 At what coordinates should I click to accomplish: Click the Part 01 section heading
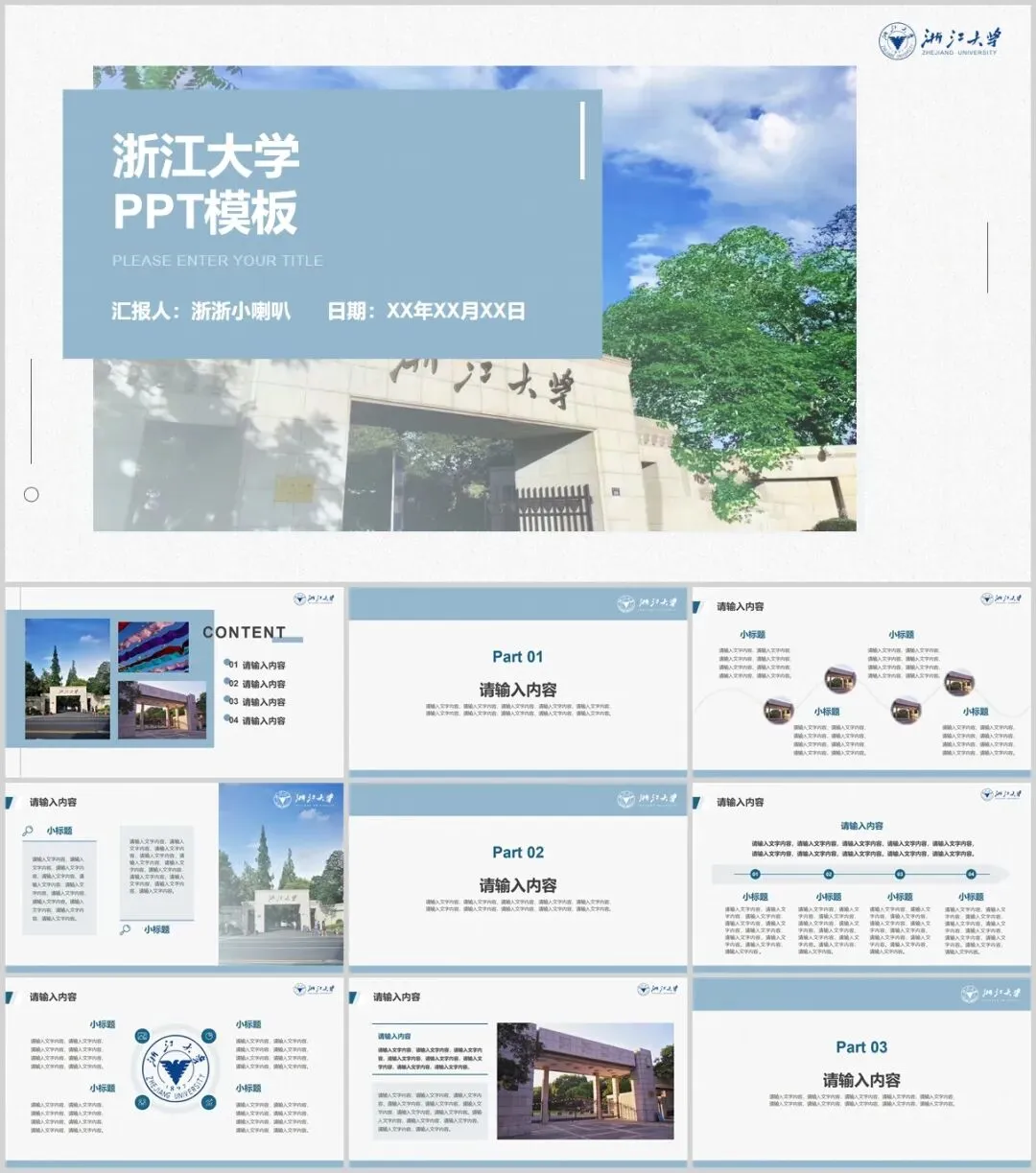[x=518, y=657]
